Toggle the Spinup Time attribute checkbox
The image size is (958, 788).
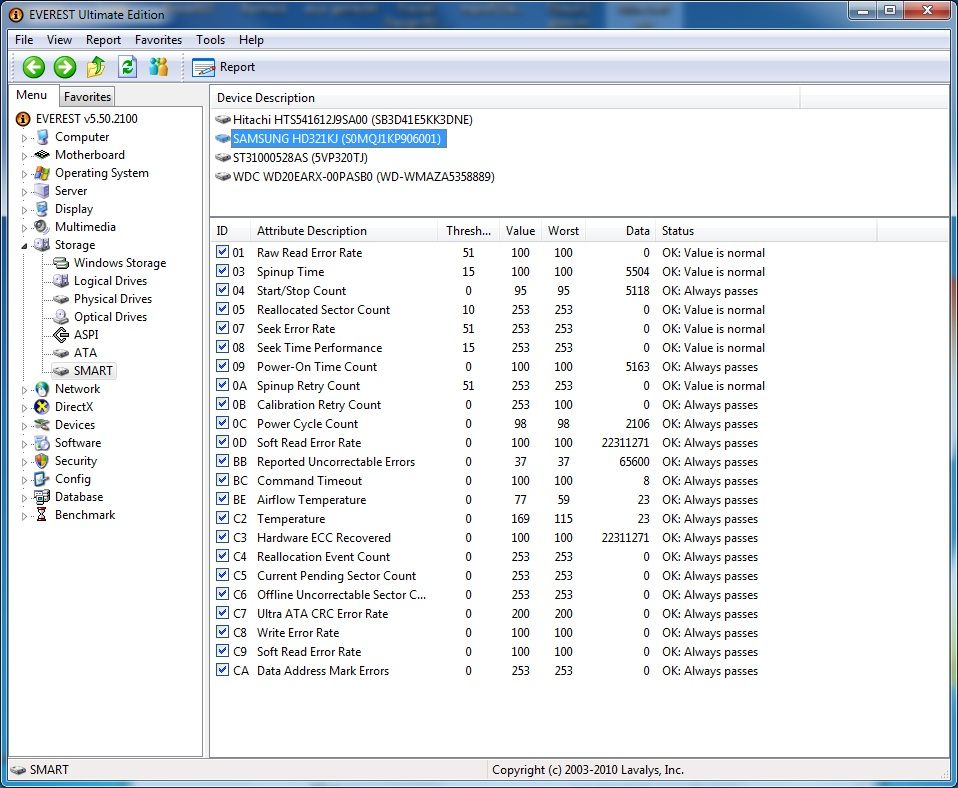[x=222, y=271]
